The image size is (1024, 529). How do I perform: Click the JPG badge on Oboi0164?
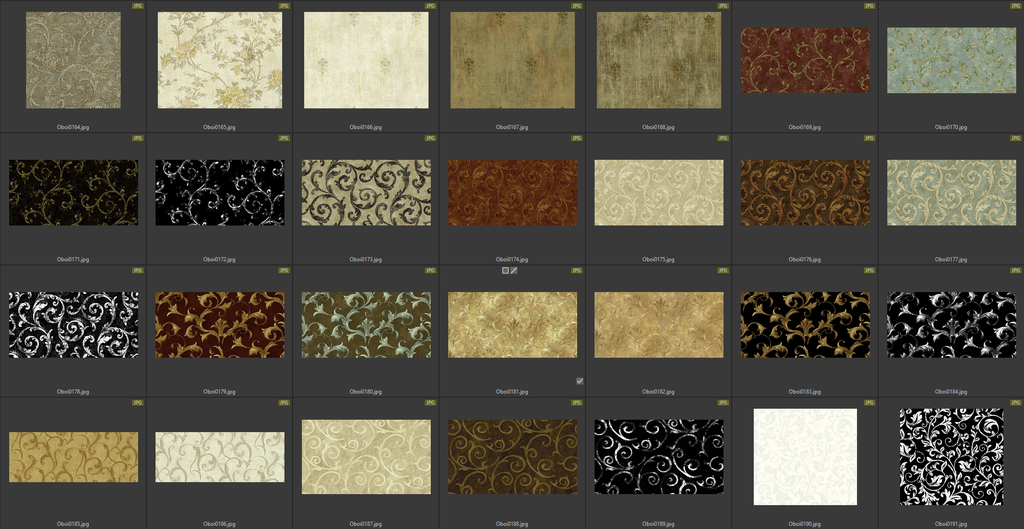click(137, 6)
